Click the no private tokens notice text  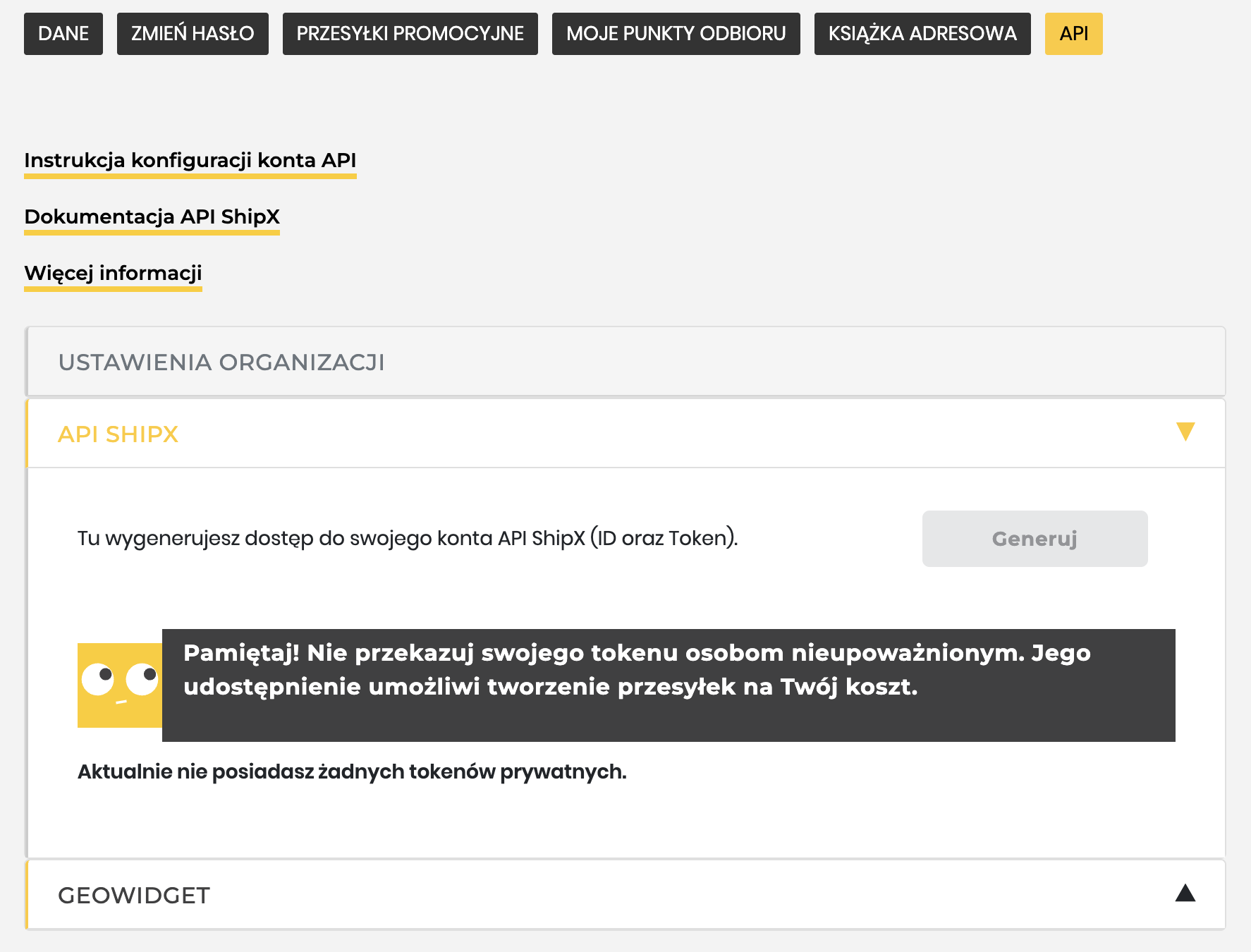coord(352,772)
